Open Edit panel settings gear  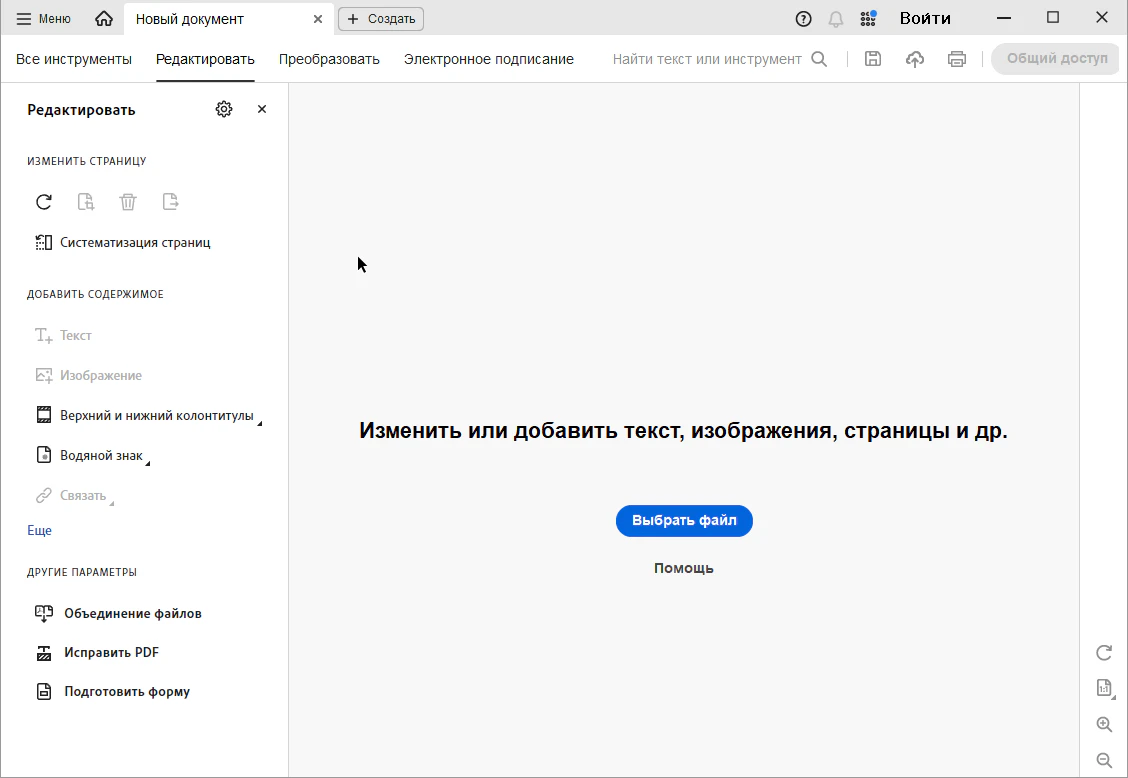click(224, 110)
